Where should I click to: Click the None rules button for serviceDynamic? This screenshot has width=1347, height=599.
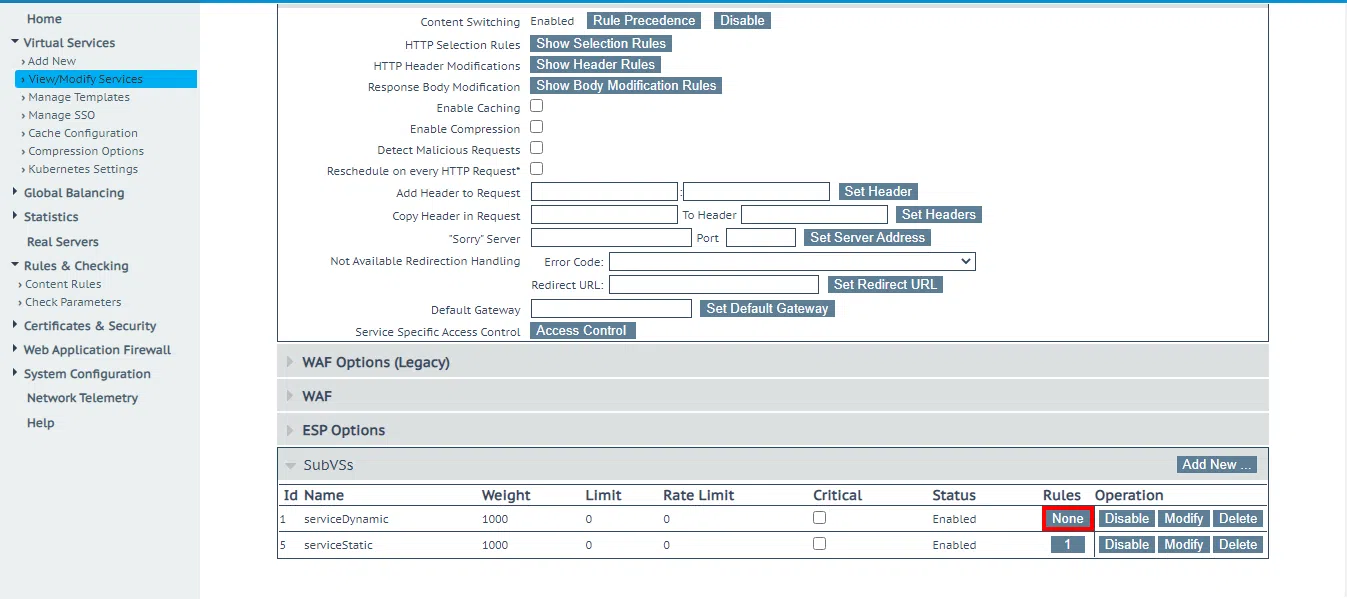1067,518
